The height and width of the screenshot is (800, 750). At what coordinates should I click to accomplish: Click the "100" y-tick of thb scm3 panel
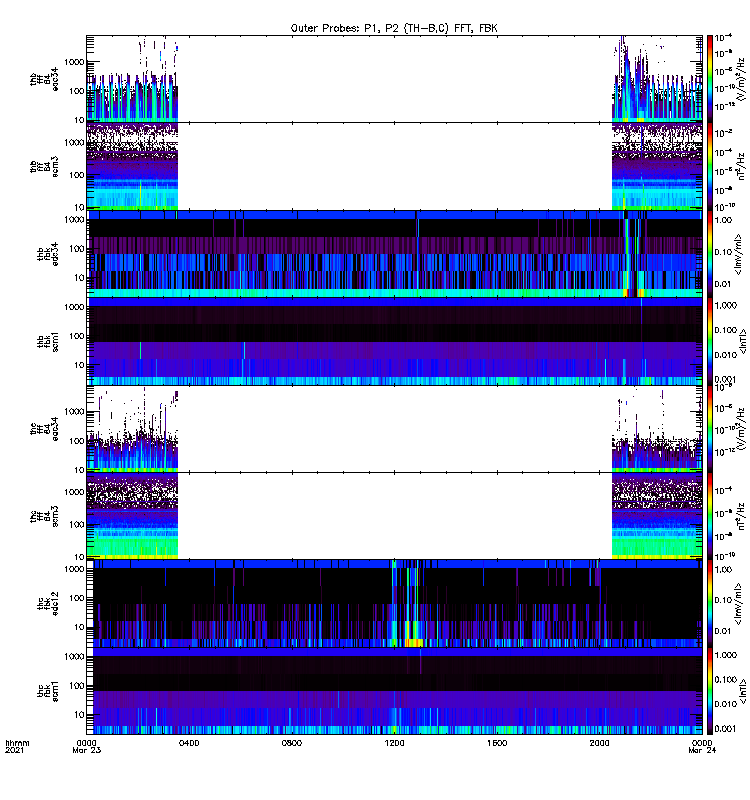click(77, 175)
